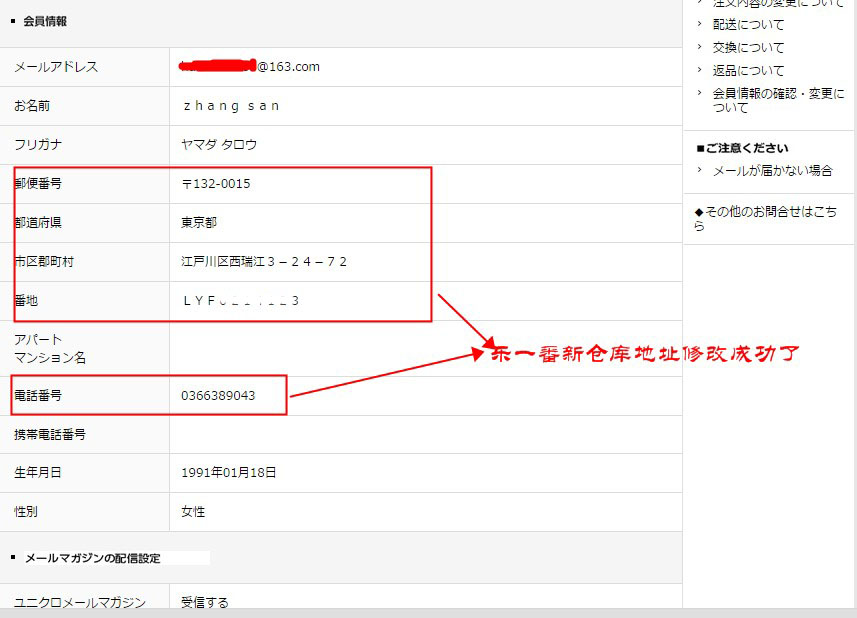Open その他のお問合せはこちら contact link
Screen dimensions: 857x618
pyautogui.click(x=765, y=218)
